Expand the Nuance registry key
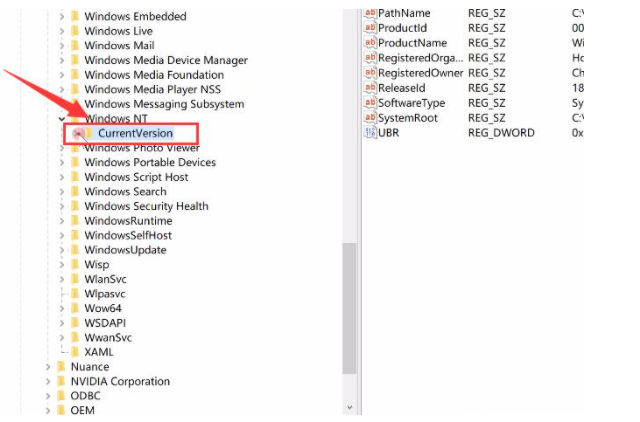 pos(48,367)
